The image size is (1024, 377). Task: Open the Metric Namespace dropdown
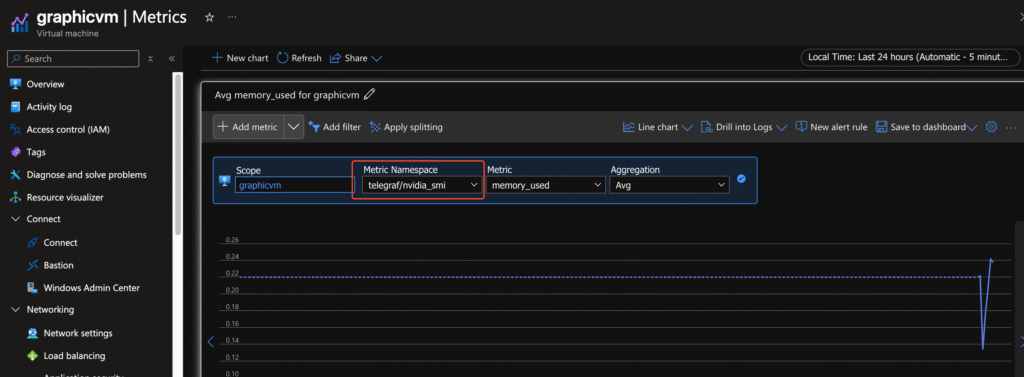tap(418, 186)
